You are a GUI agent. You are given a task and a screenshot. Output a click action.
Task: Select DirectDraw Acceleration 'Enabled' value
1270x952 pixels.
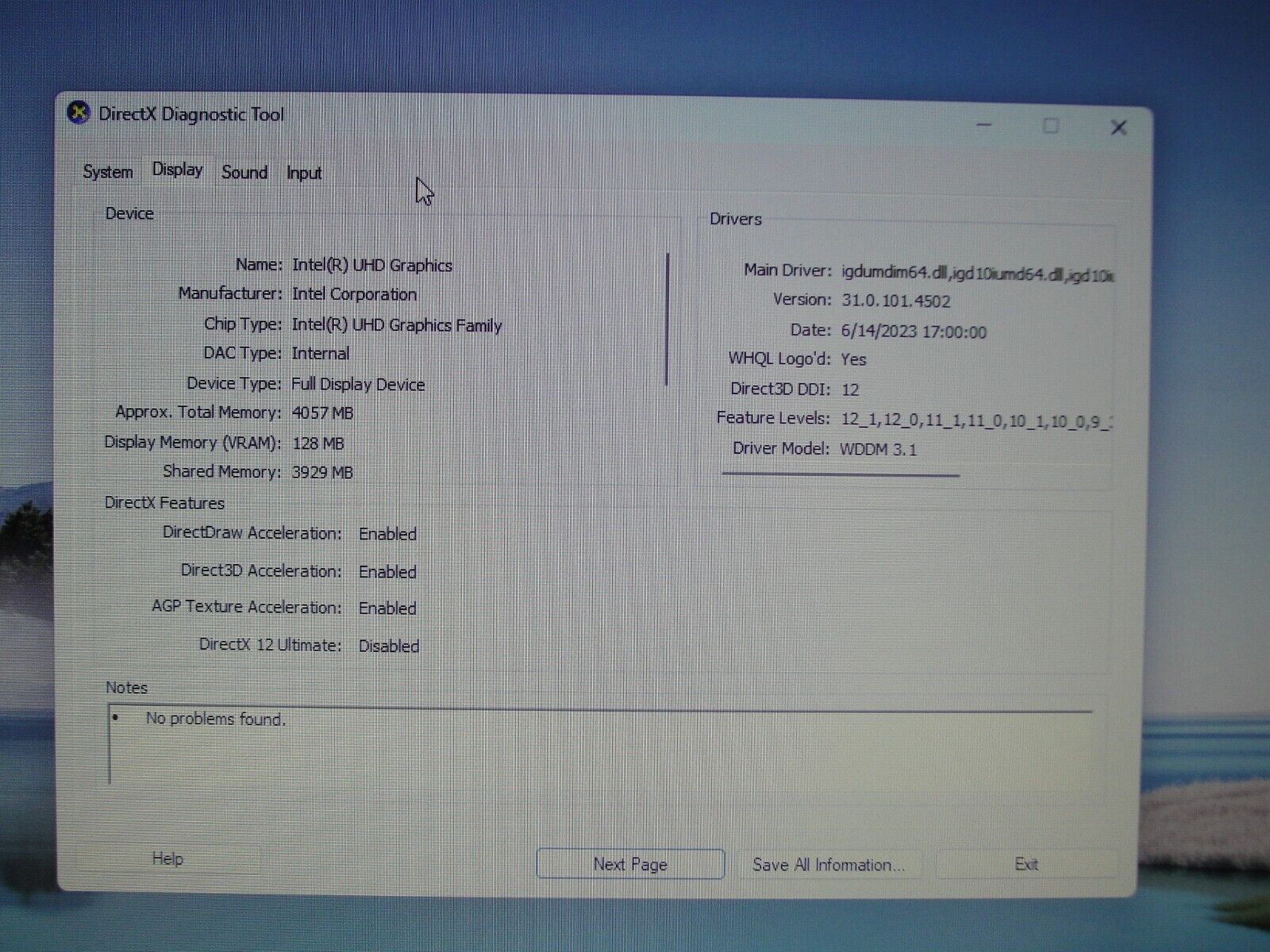point(387,534)
